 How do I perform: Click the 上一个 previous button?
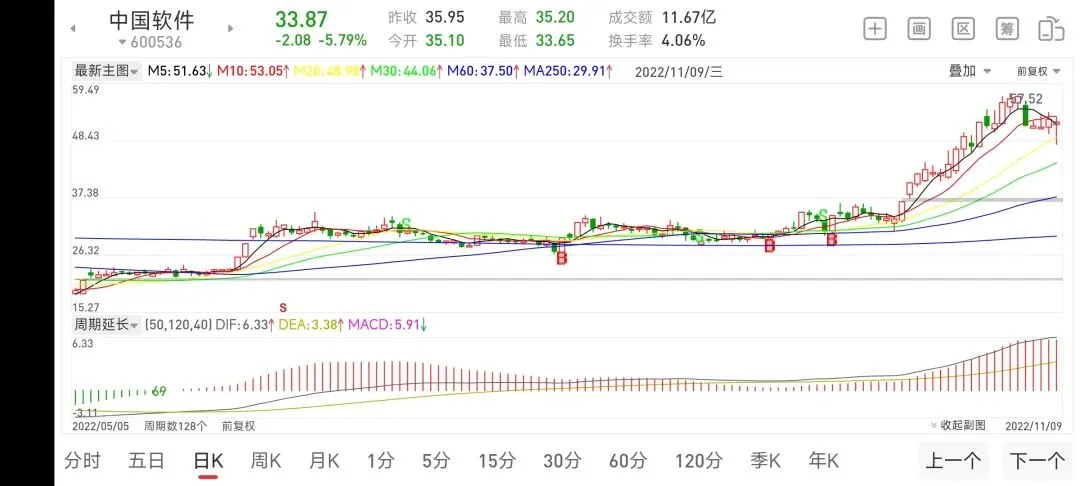953,461
